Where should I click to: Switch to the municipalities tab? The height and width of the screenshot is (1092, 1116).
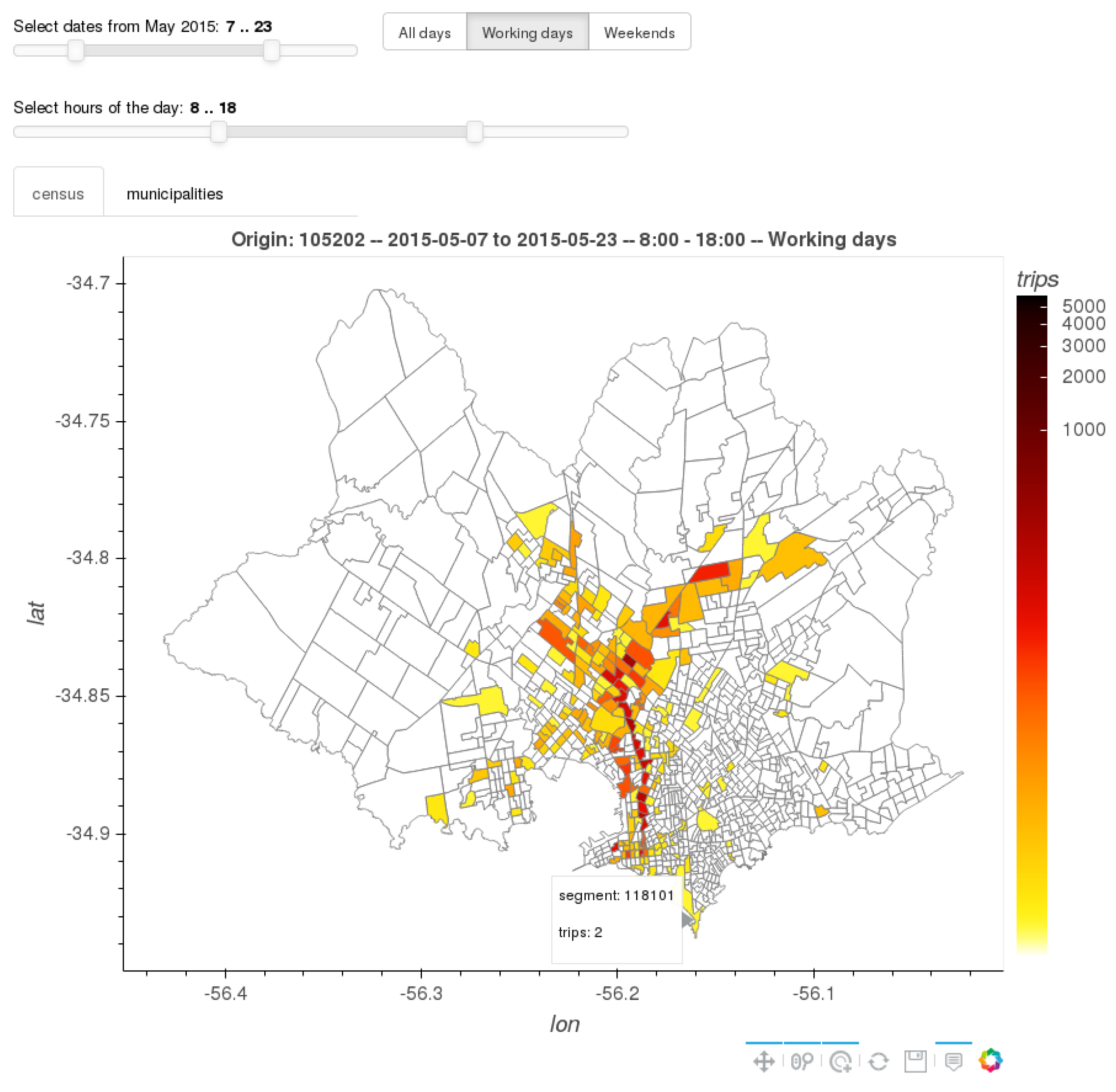pyautogui.click(x=174, y=194)
